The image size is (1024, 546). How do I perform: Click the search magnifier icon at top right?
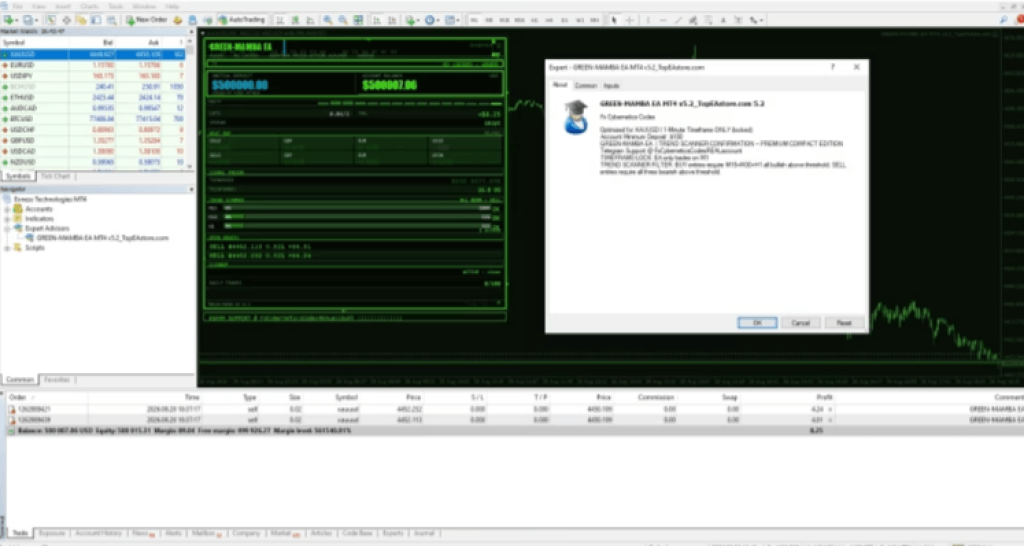pos(1003,20)
